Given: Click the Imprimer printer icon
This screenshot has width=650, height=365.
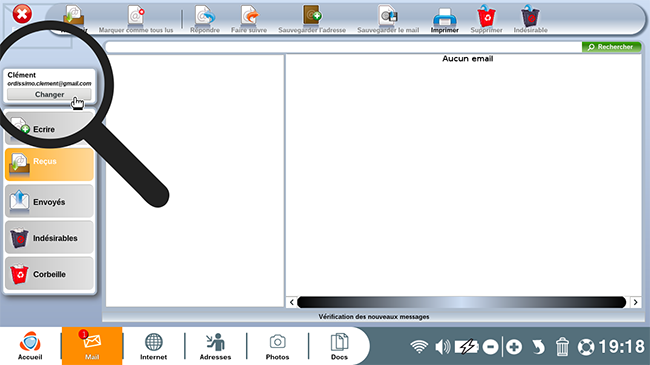Looking at the screenshot, I should (x=444, y=17).
